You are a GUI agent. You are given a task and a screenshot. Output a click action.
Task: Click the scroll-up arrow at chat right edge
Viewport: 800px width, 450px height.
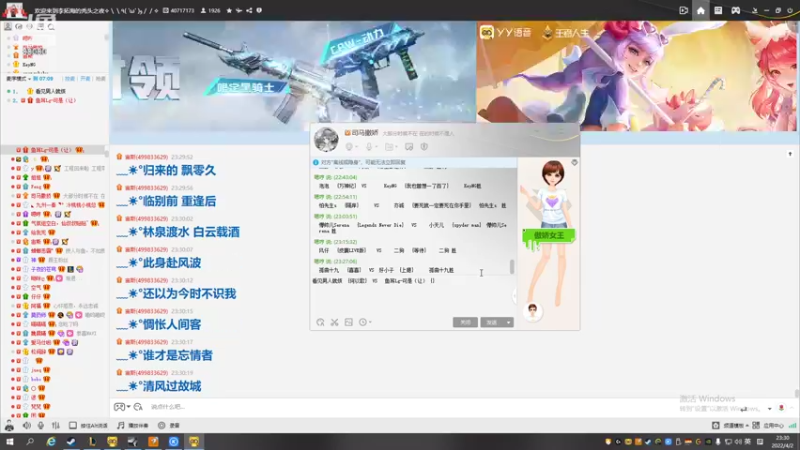pos(790,154)
